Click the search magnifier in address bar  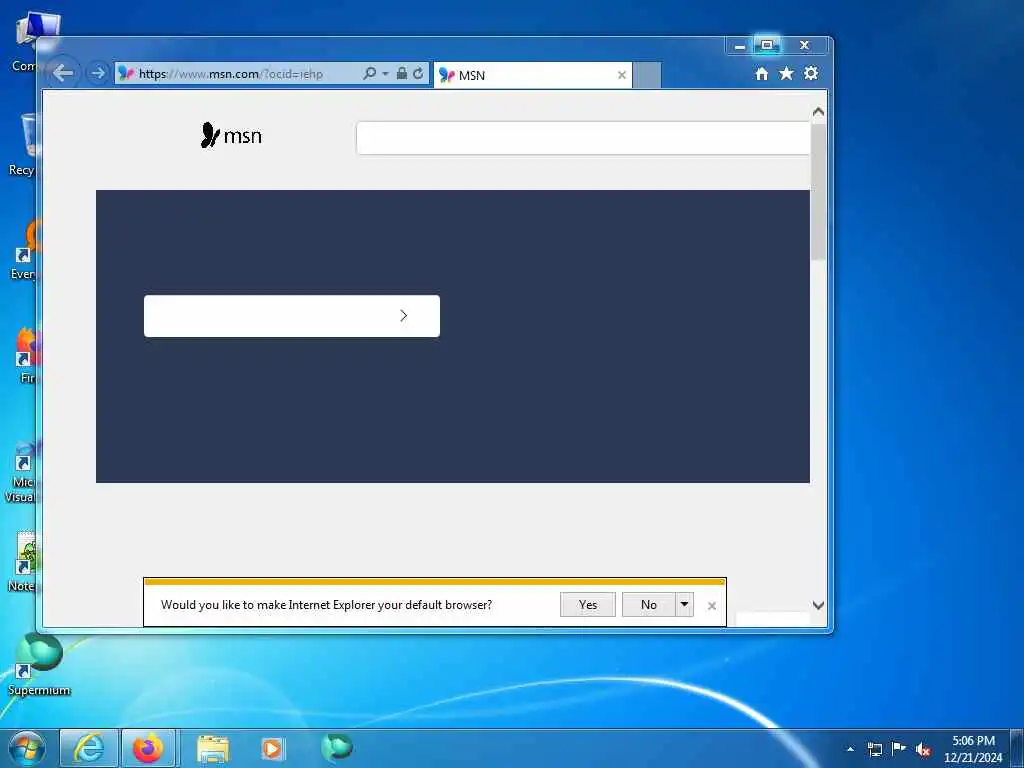tap(370, 73)
